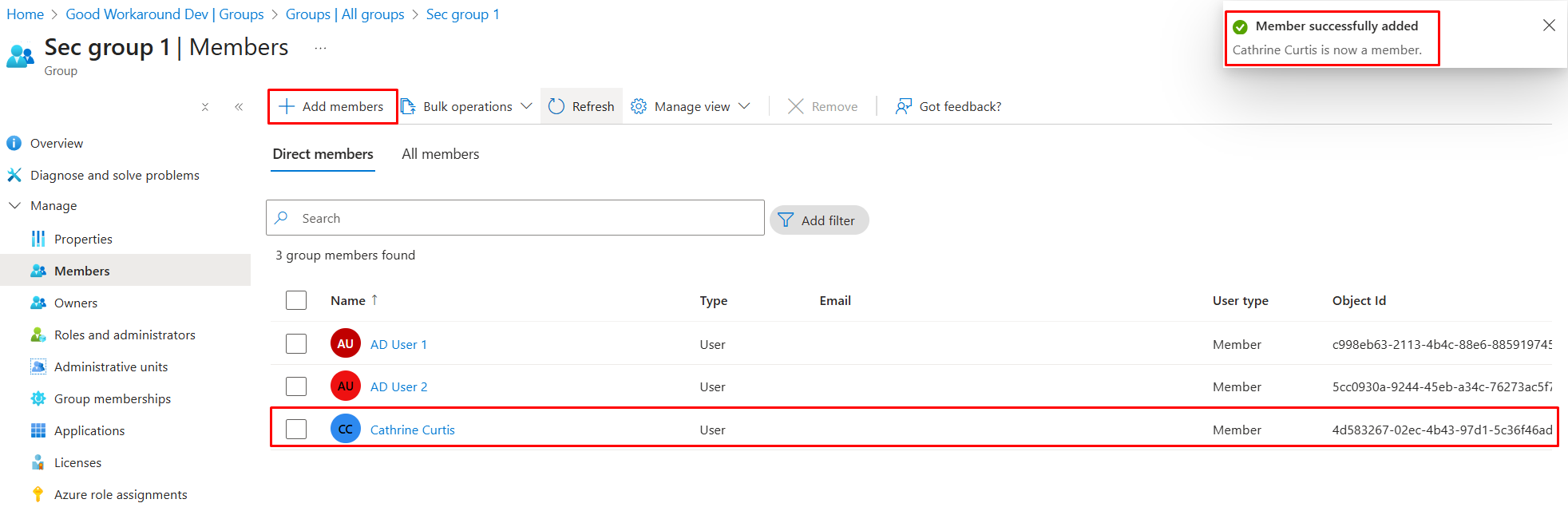Click the member Search input field
Image resolution: width=1568 pixels, height=511 pixels.
coord(527,218)
